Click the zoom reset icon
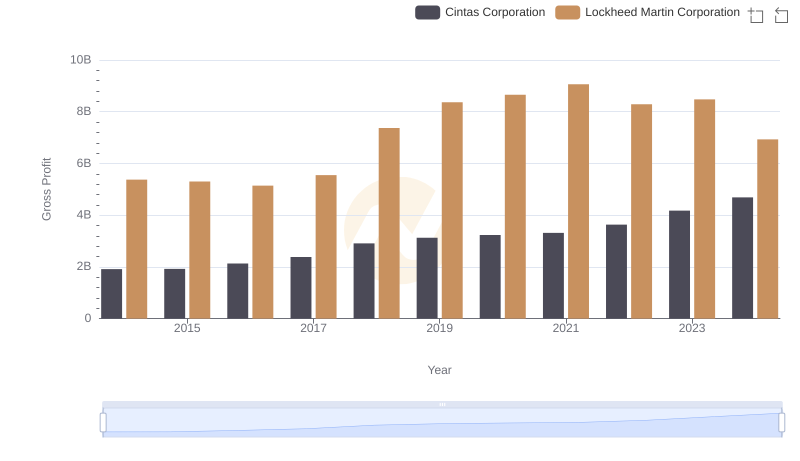 [781, 15]
